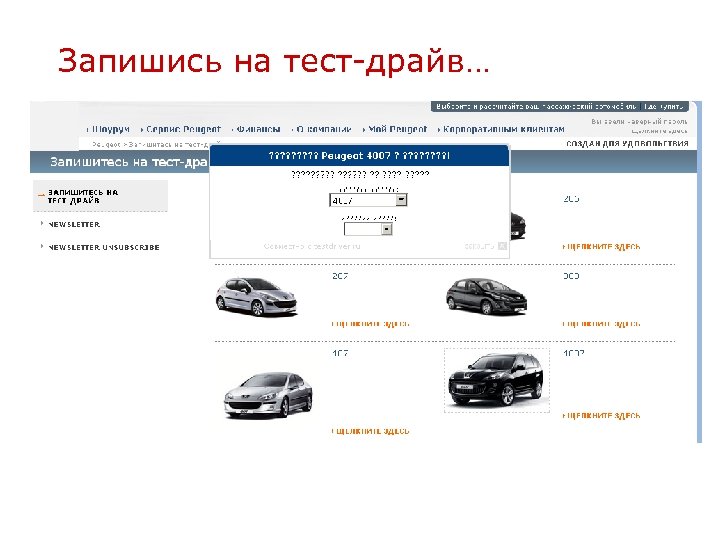Click the 407 model label
Image resolution: width=720 pixels, height=540 pixels.
(340, 353)
